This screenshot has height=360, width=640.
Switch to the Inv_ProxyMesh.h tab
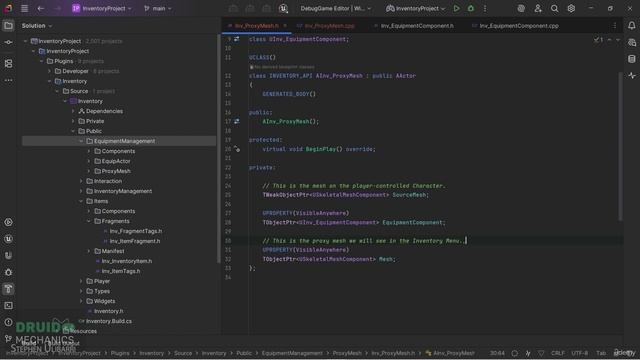tap(257, 26)
